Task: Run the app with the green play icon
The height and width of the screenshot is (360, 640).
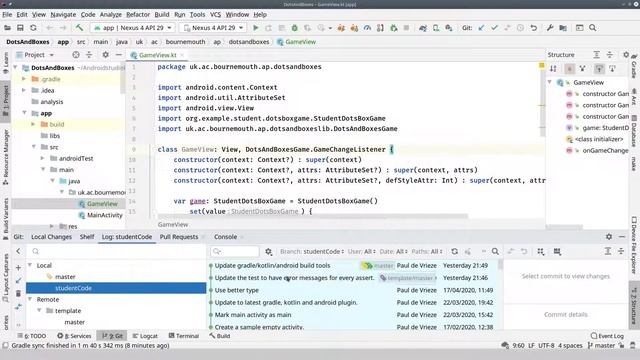Action: 256,28
